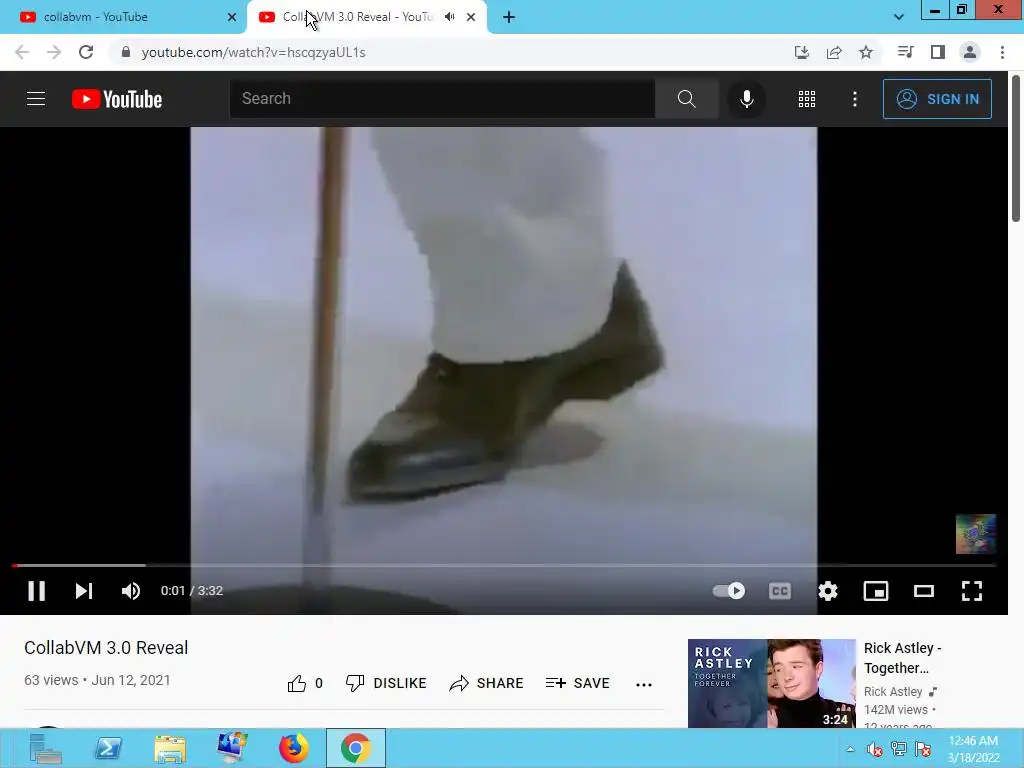Mute the tab via its audio icon
Image resolution: width=1024 pixels, height=768 pixels.
(449, 17)
